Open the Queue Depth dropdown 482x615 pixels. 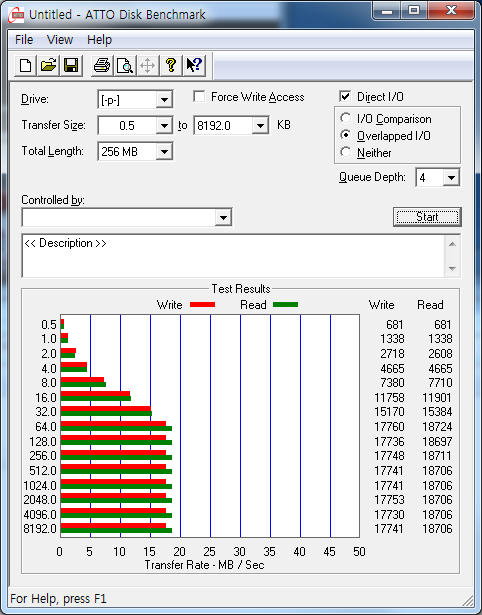click(x=451, y=178)
